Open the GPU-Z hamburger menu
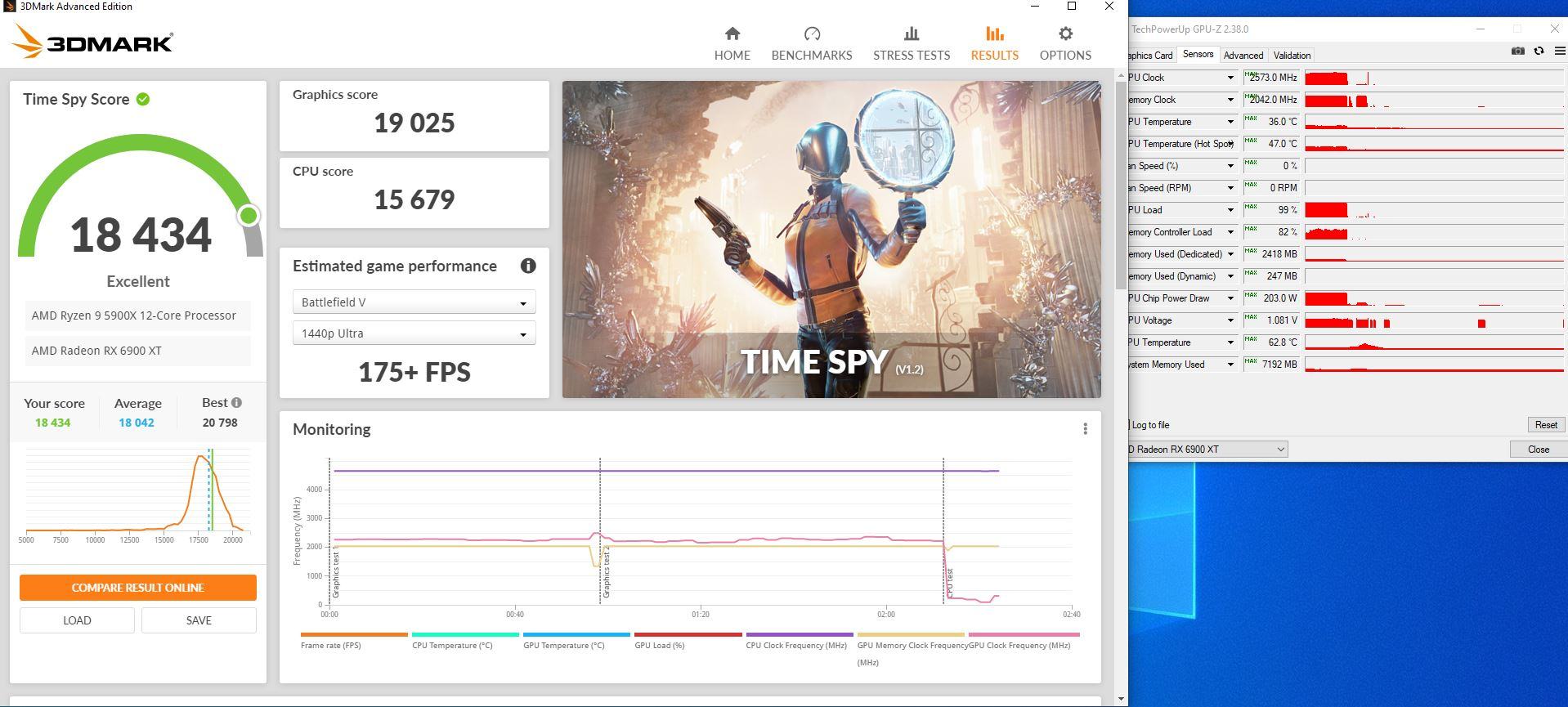Viewport: 1568px width, 707px height. tap(1559, 51)
